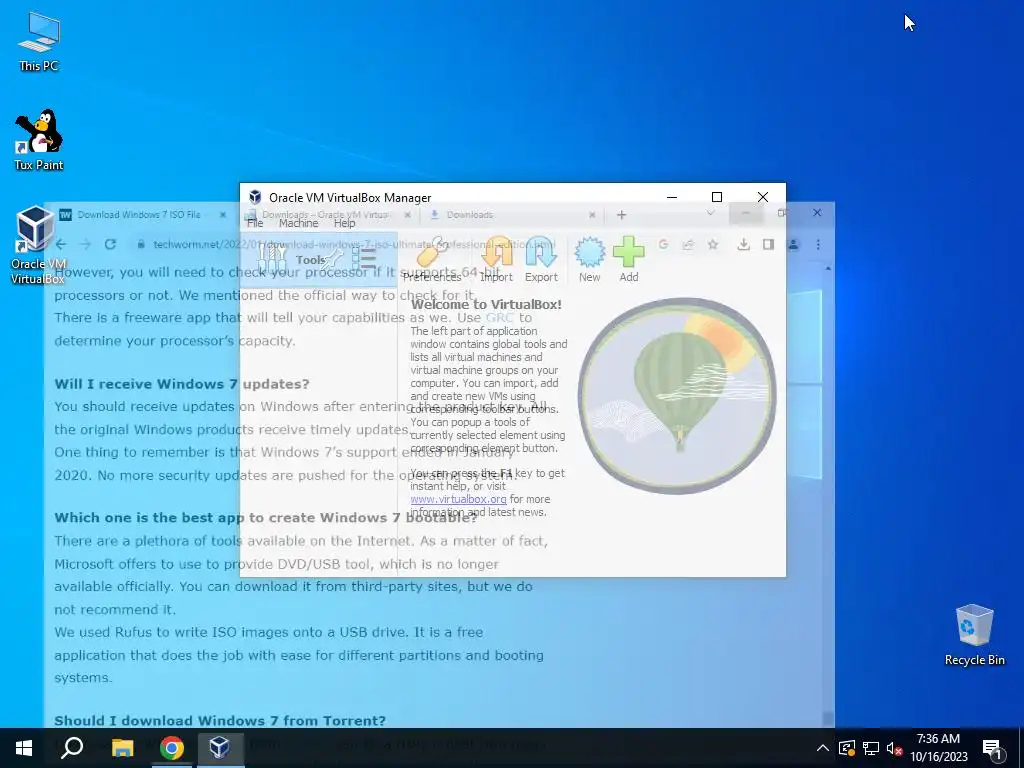The height and width of the screenshot is (768, 1024).
Task: Click the GRC link in the techworm article
Action: click(500, 317)
